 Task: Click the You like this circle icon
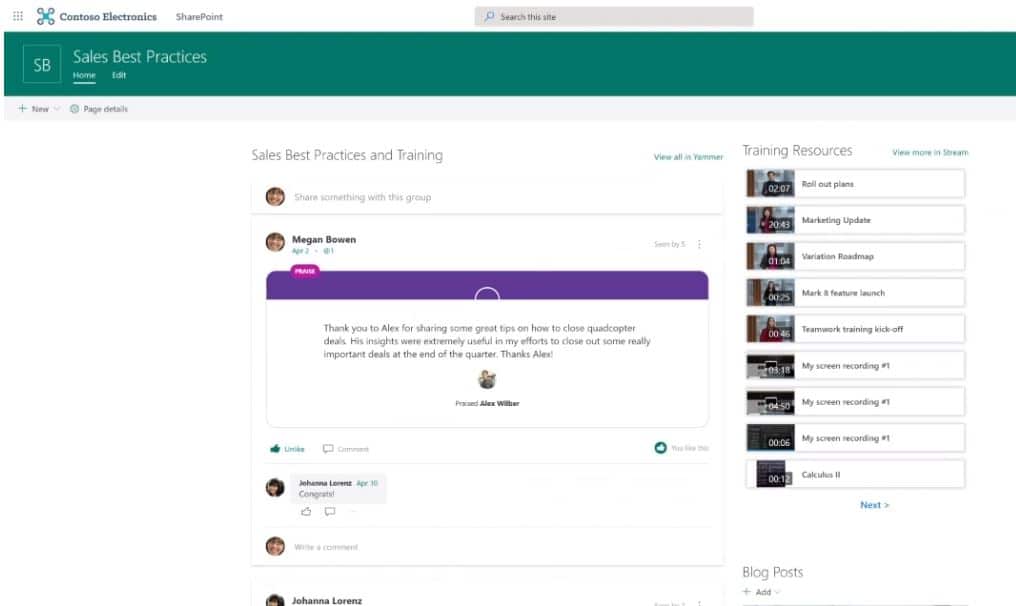tap(660, 448)
